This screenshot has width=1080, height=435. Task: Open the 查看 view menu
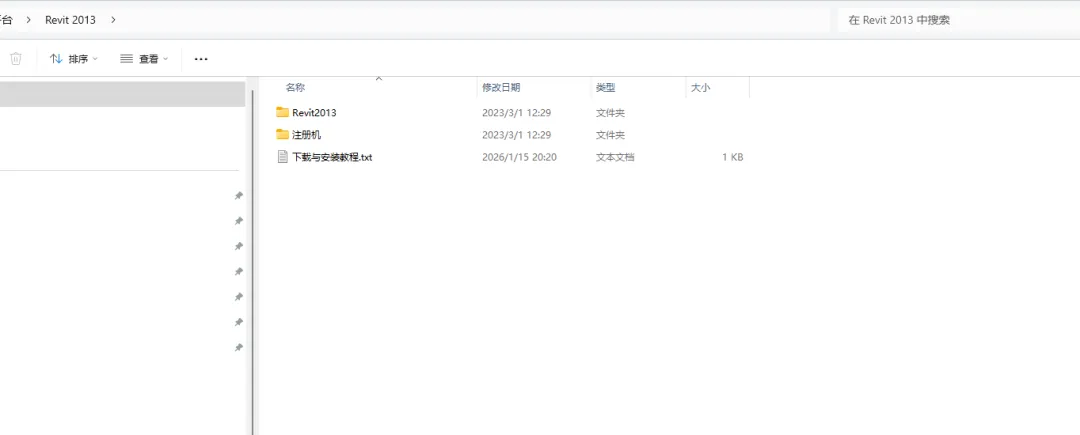pos(144,59)
